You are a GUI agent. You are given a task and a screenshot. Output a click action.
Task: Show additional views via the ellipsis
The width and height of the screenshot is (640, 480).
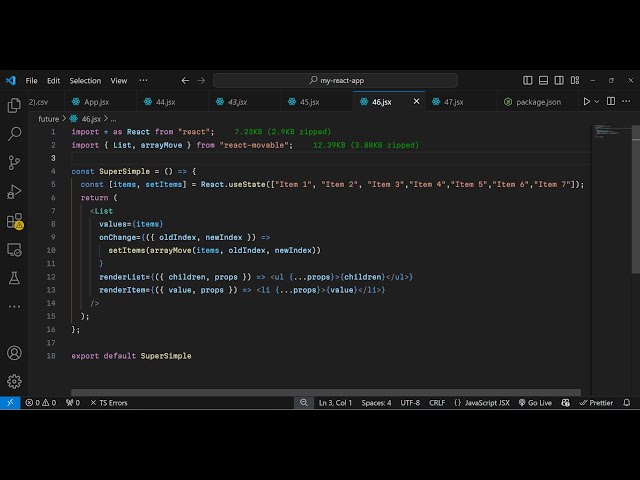(x=627, y=102)
